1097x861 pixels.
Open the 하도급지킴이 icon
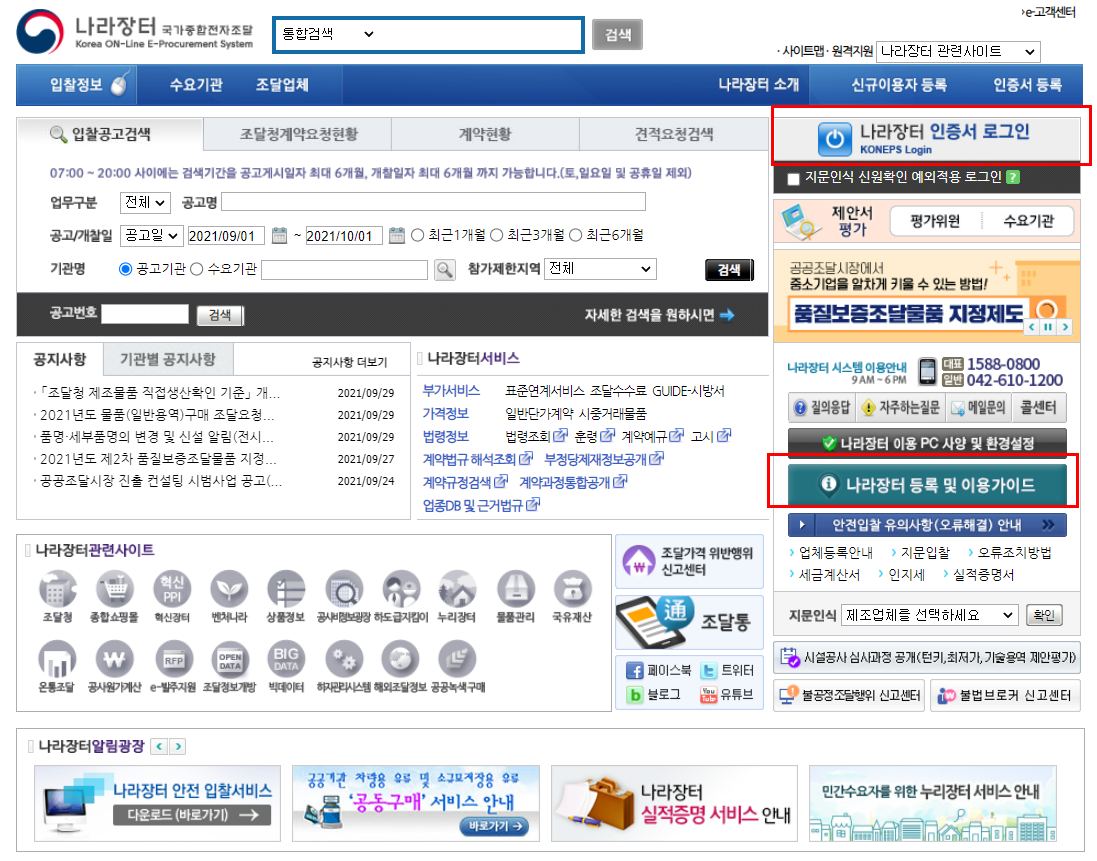(x=402, y=590)
